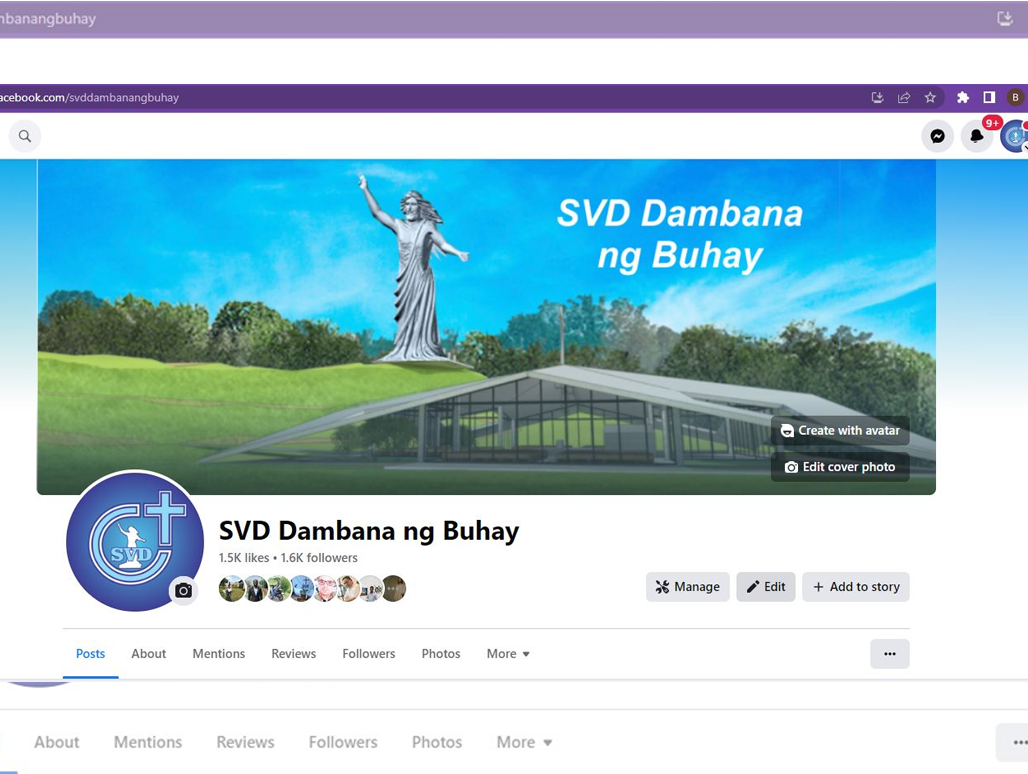Open Facebook search via magnifier icon
1028x774 pixels.
click(25, 136)
